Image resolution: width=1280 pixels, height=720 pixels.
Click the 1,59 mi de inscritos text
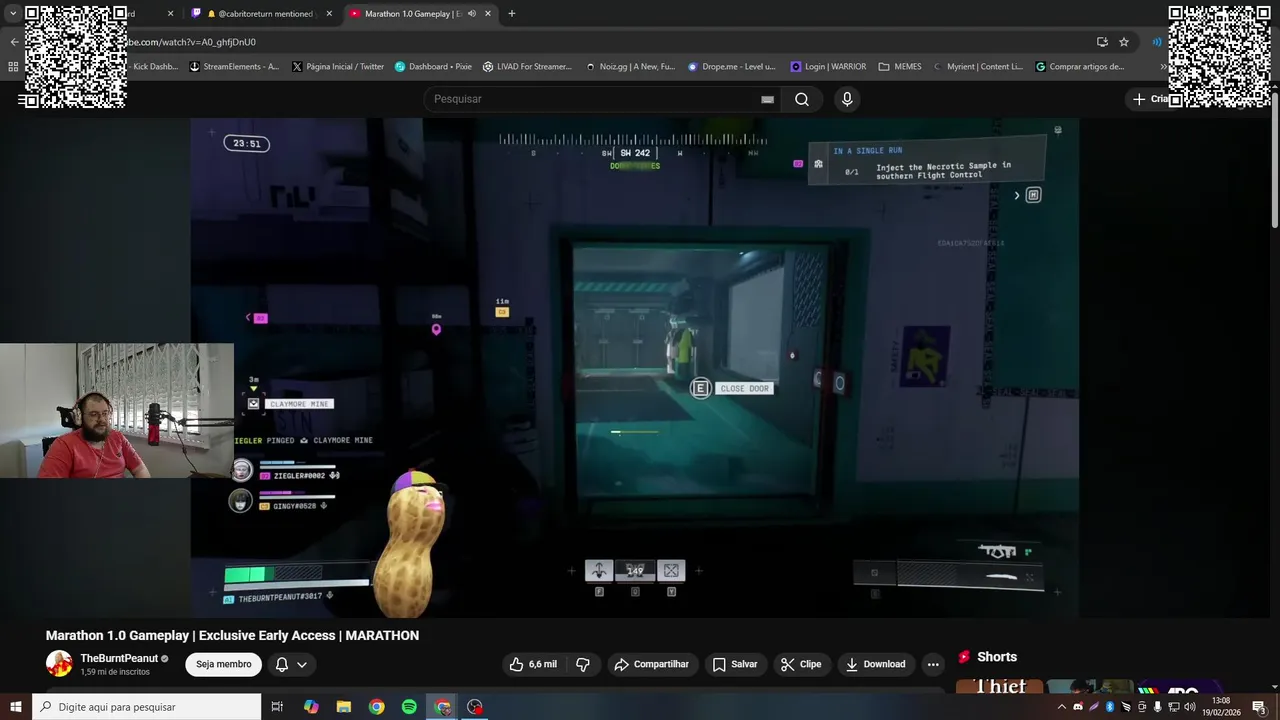[115, 672]
